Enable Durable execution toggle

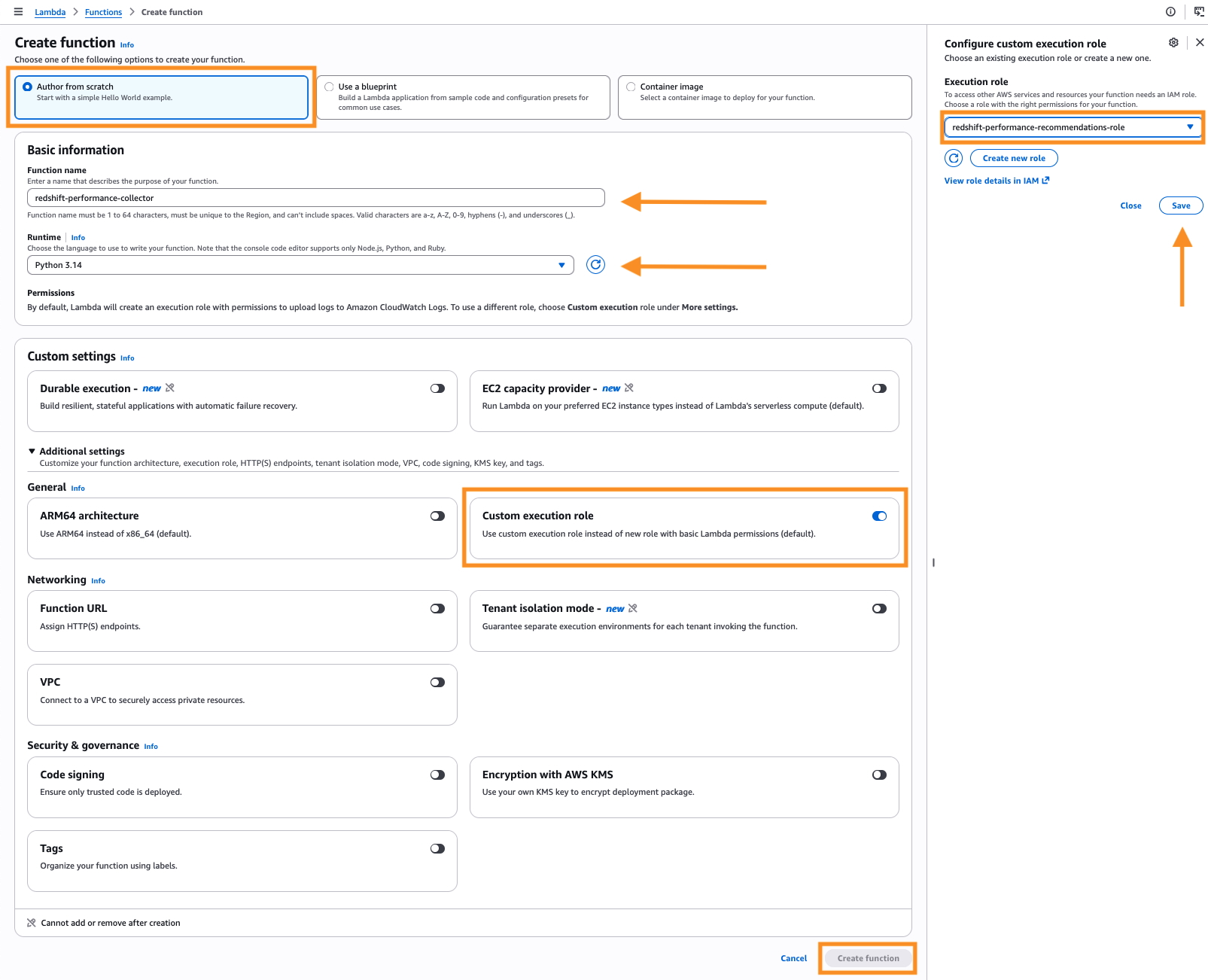point(437,388)
